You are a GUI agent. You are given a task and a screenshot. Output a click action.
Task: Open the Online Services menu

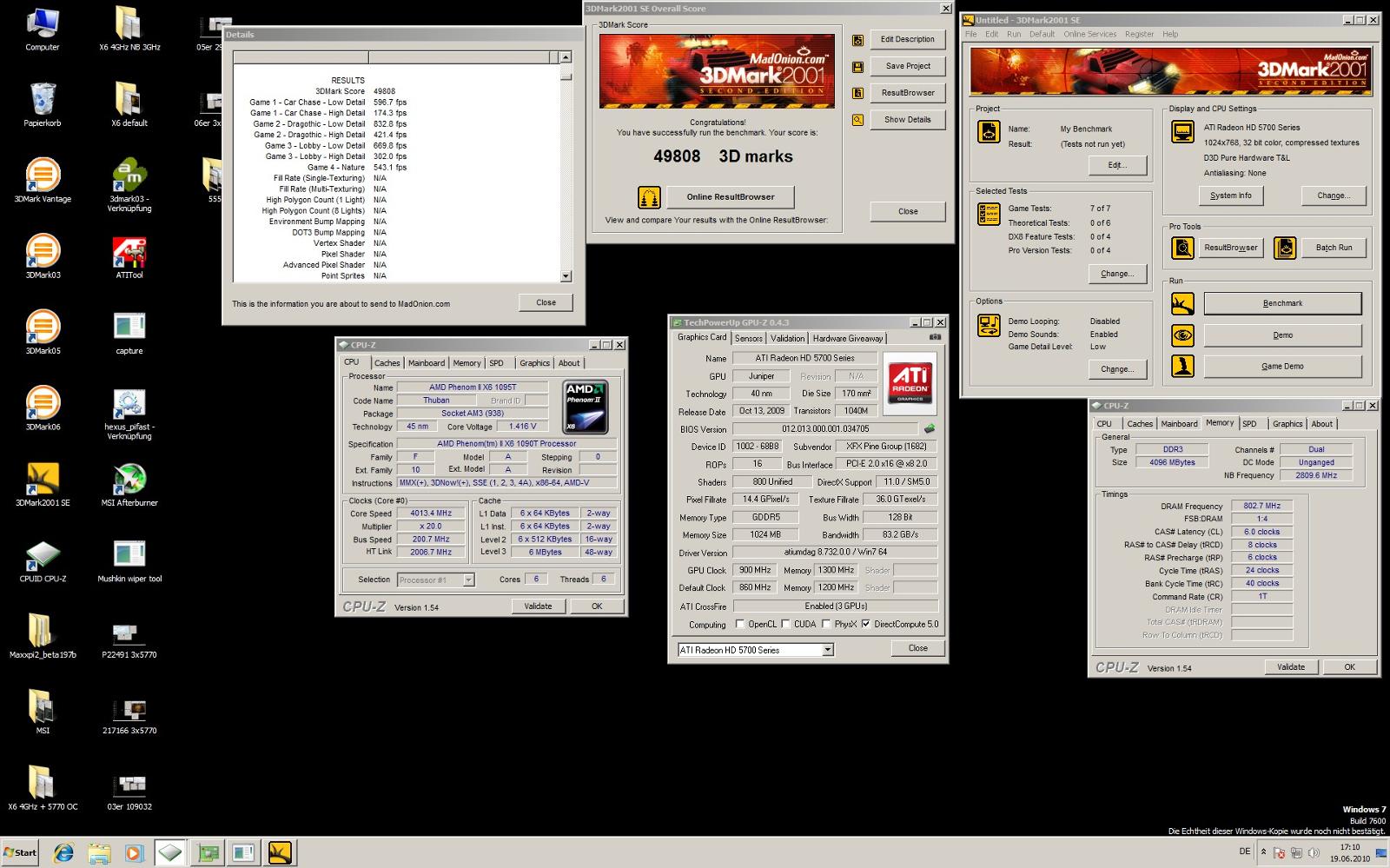point(1089,34)
